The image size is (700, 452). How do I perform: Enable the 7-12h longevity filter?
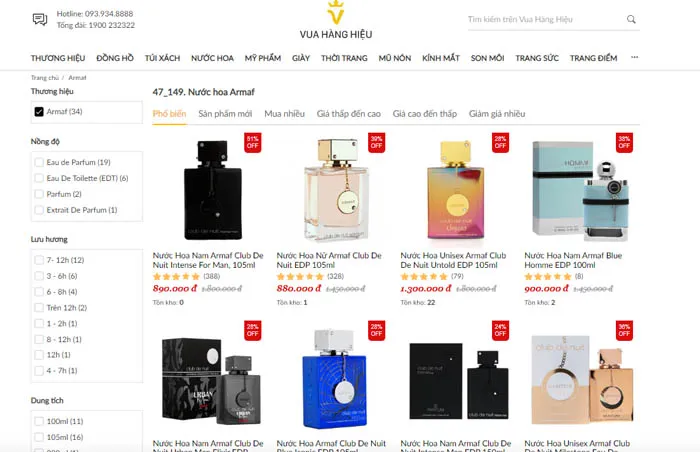[39, 260]
